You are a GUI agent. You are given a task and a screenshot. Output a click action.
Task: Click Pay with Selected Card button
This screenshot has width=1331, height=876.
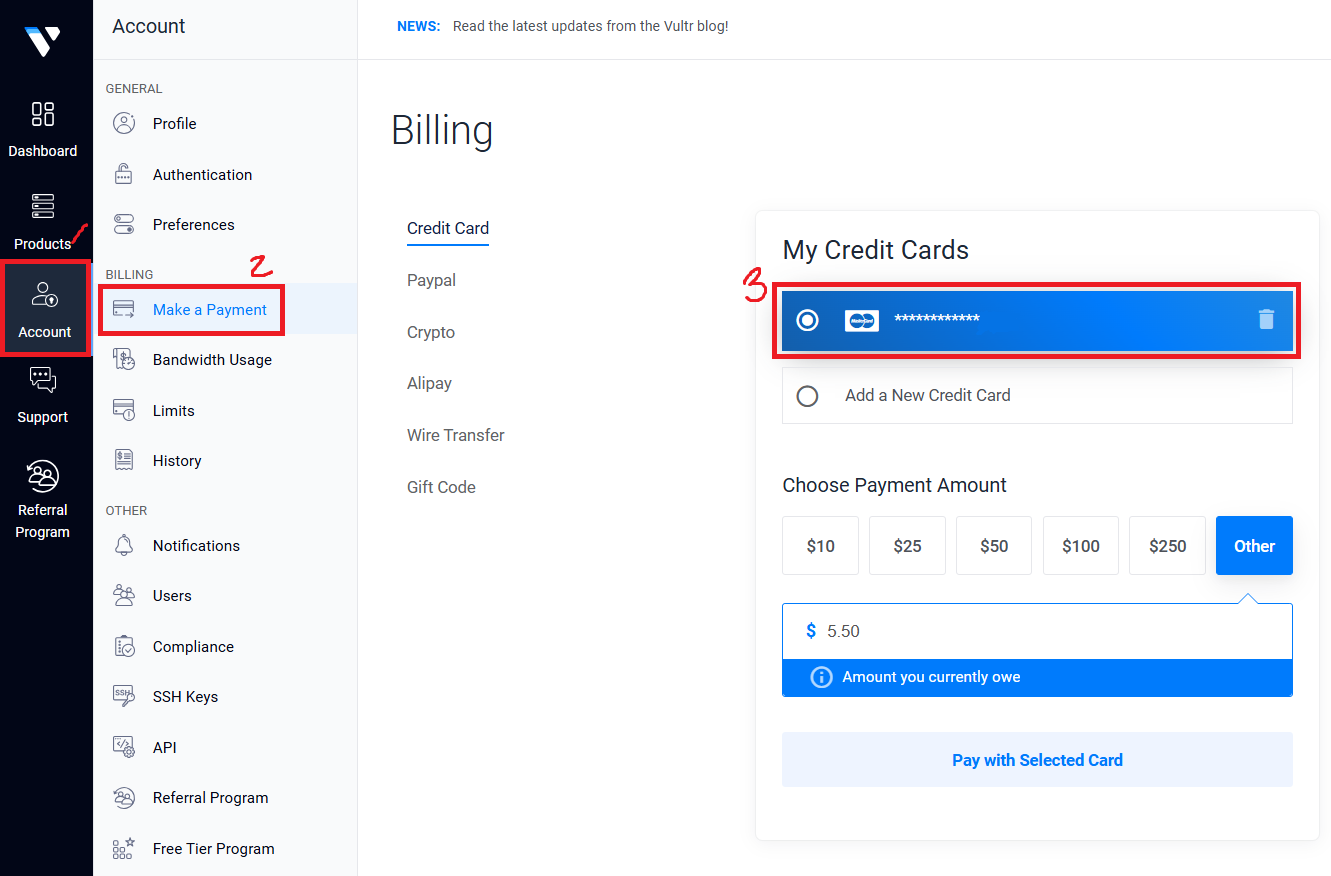click(x=1037, y=760)
